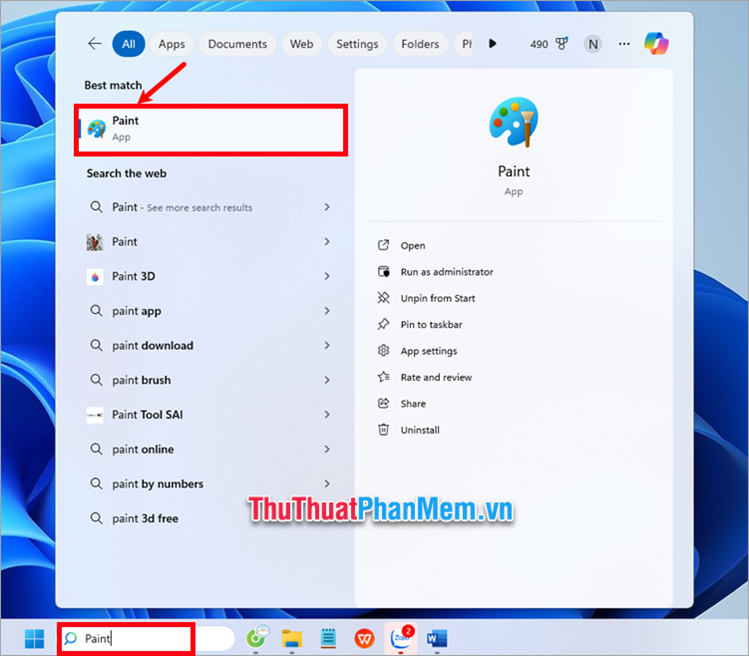
Task: Switch to the Folders filter tab
Action: 420,44
